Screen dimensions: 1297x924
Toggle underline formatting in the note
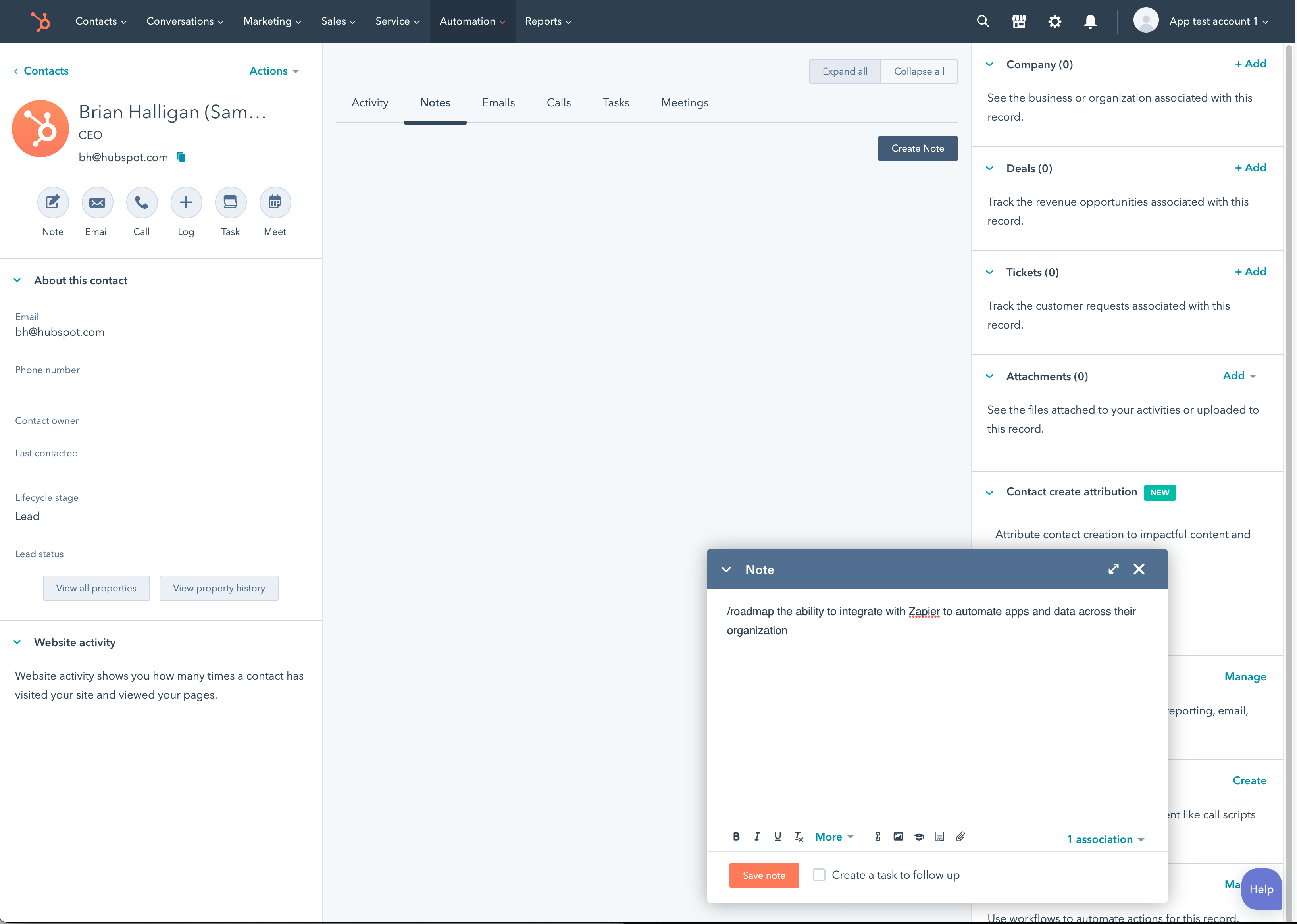point(777,836)
